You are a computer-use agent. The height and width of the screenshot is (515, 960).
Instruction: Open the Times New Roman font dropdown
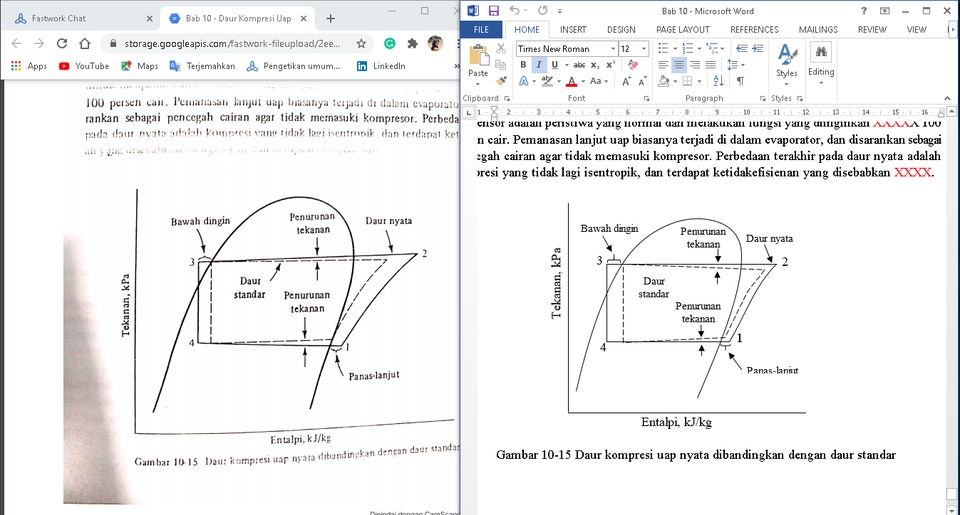coord(613,48)
